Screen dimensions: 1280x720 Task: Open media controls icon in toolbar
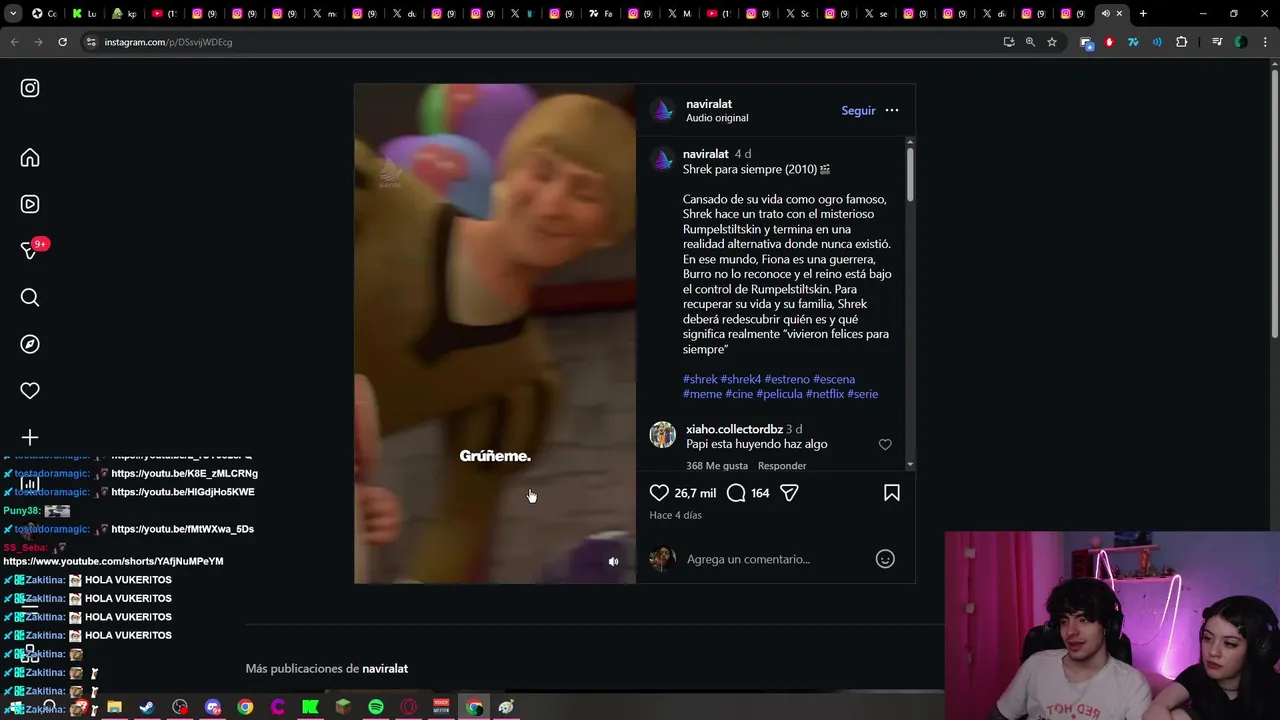click(x=1217, y=42)
